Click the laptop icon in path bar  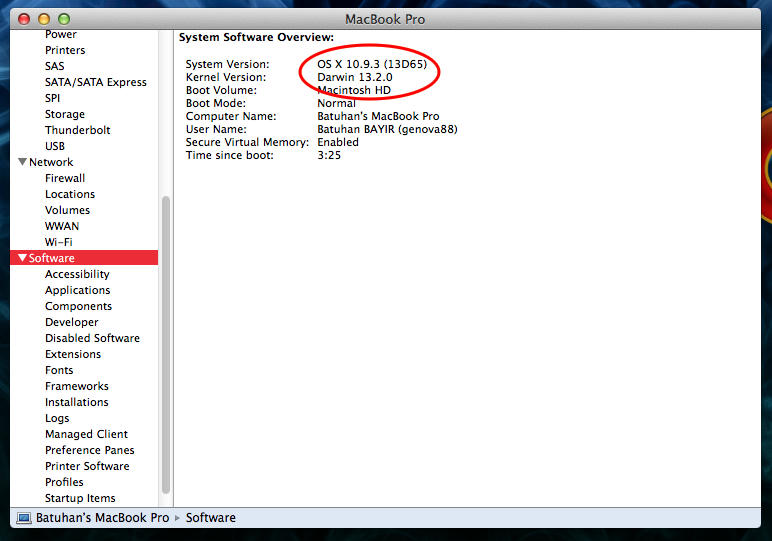[x=25, y=518]
